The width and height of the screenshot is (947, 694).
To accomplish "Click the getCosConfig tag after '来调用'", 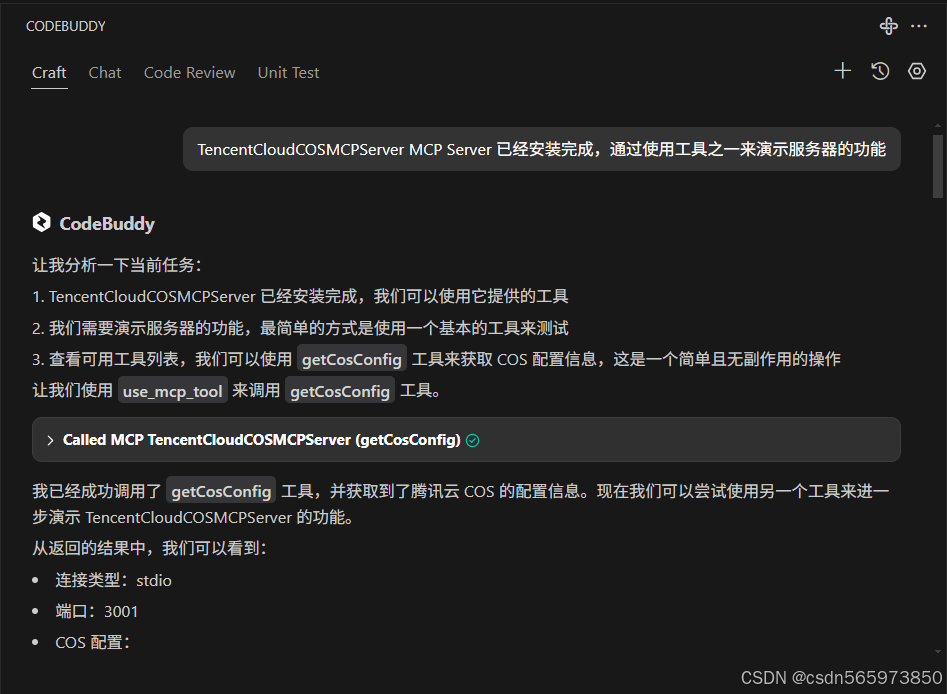I will tap(340, 391).
